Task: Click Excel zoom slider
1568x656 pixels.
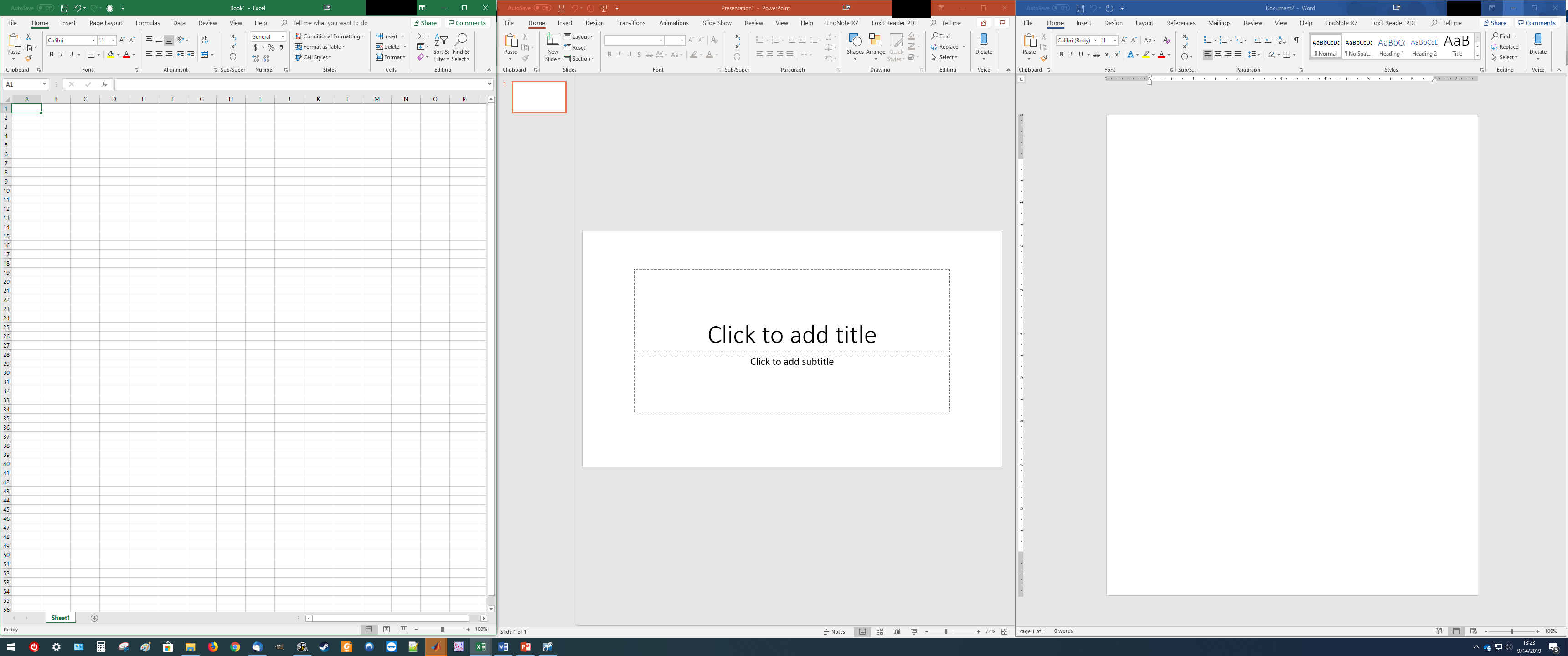Action: 442,629
